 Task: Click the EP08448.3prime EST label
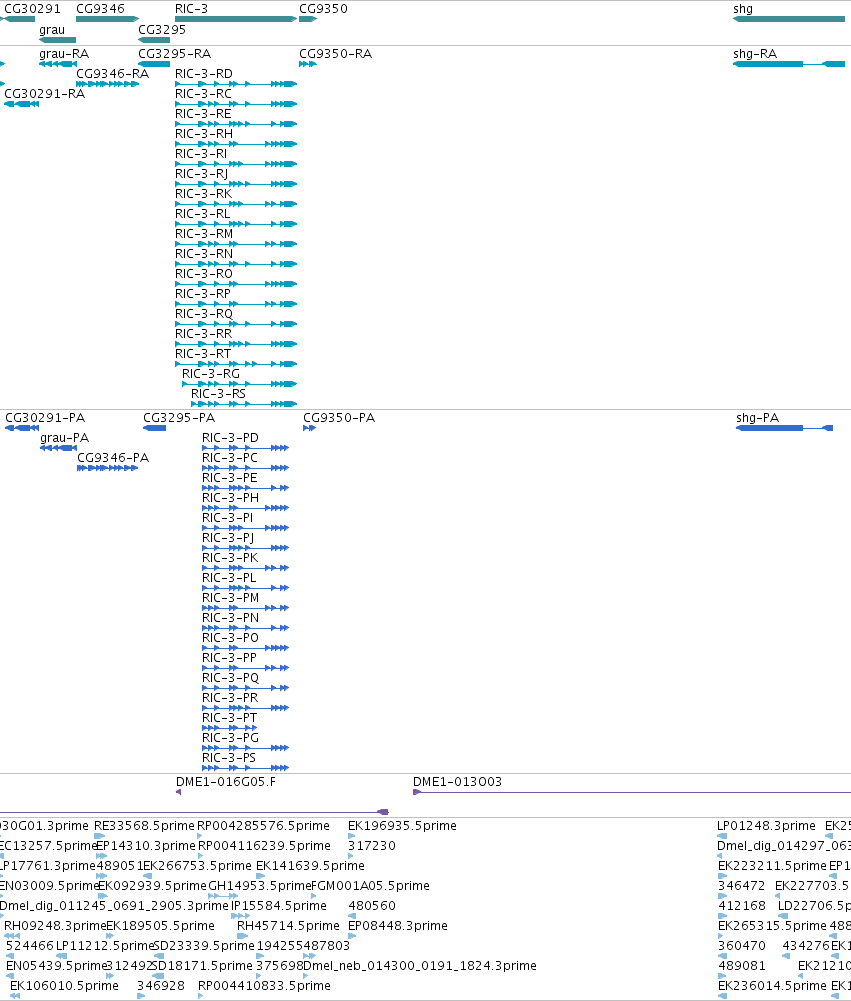click(x=398, y=926)
